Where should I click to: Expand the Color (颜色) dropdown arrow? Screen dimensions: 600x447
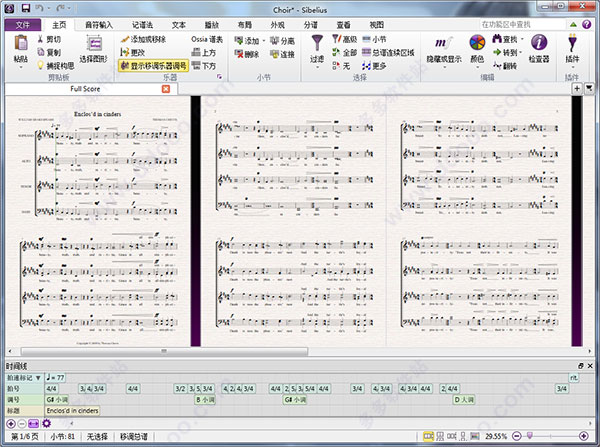click(x=477, y=67)
